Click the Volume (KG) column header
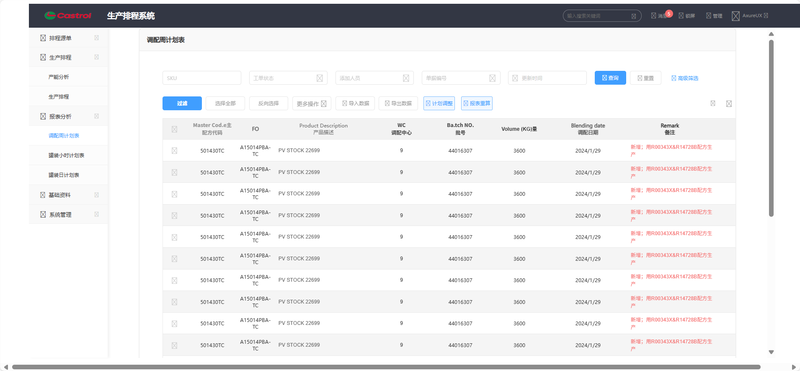The image size is (800, 371). tap(519, 129)
